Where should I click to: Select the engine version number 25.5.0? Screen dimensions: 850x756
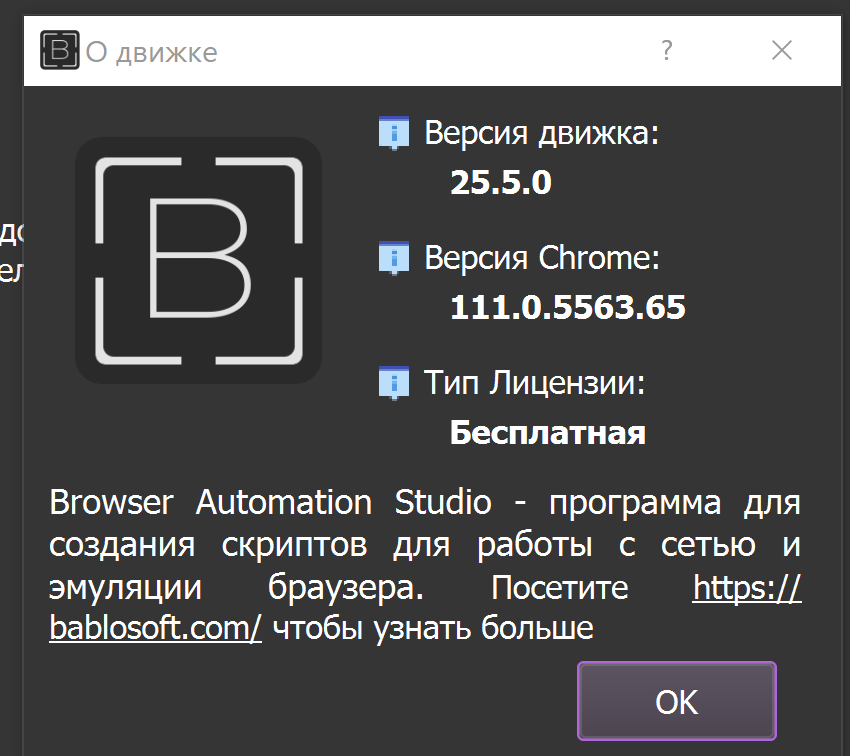tap(501, 182)
